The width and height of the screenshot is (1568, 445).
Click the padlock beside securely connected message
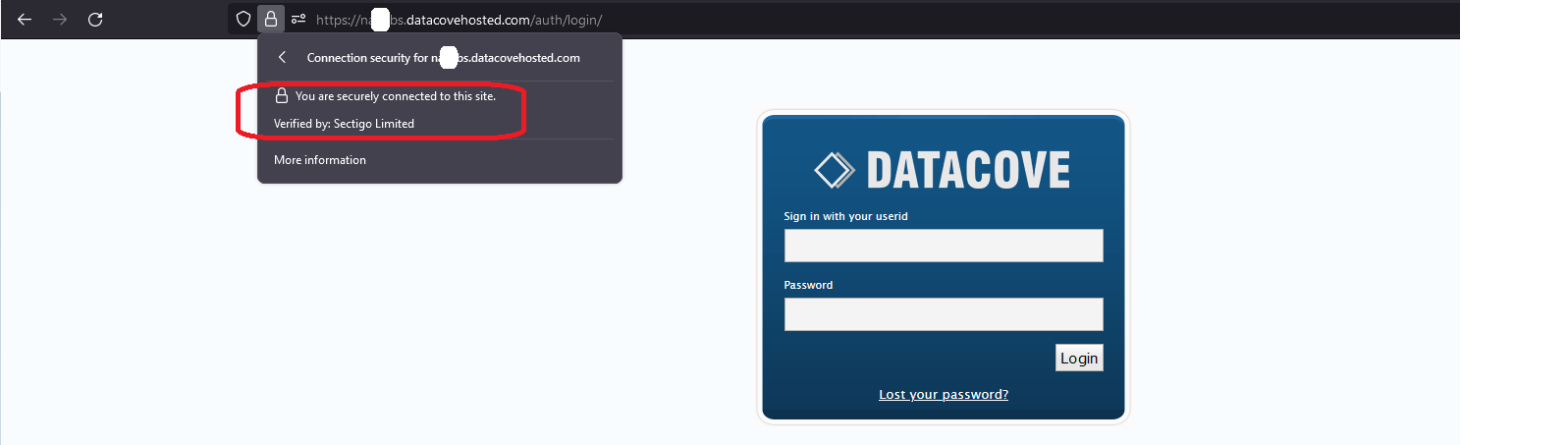click(282, 96)
